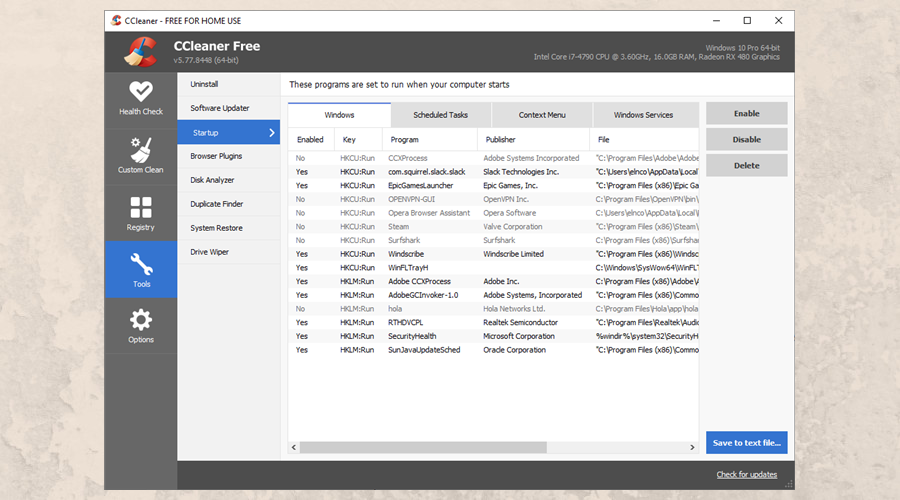Open Drive Wiper tool
This screenshot has height=500, width=900.
(228, 252)
